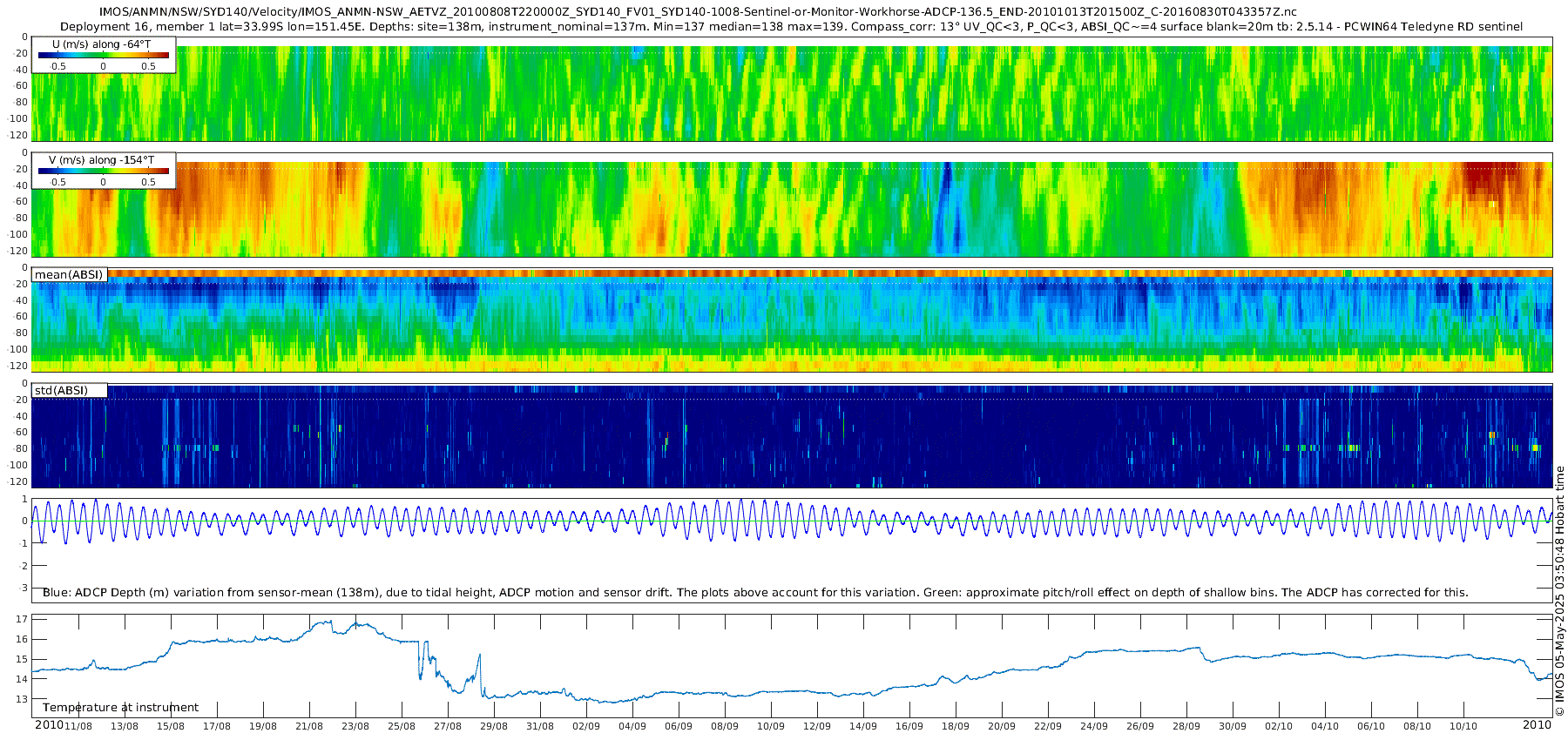Click the 'U (m/s) along -64°T' legend title
1568x740 pixels.
[x=101, y=44]
